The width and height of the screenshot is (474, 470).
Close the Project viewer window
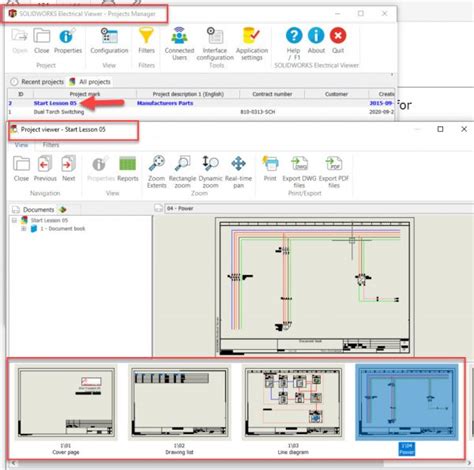coord(464,129)
